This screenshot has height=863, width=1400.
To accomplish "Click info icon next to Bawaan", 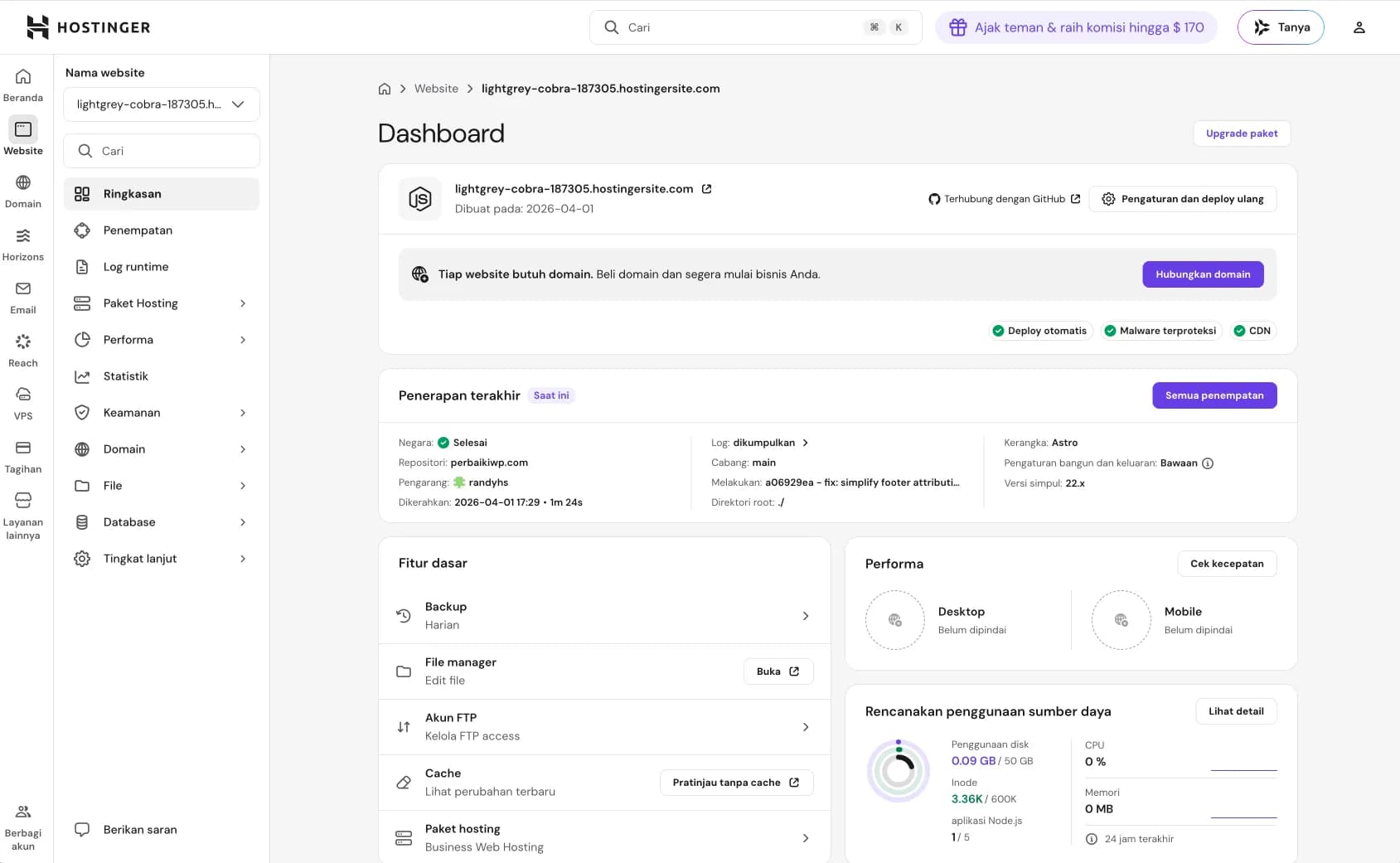I will pyautogui.click(x=1208, y=463).
